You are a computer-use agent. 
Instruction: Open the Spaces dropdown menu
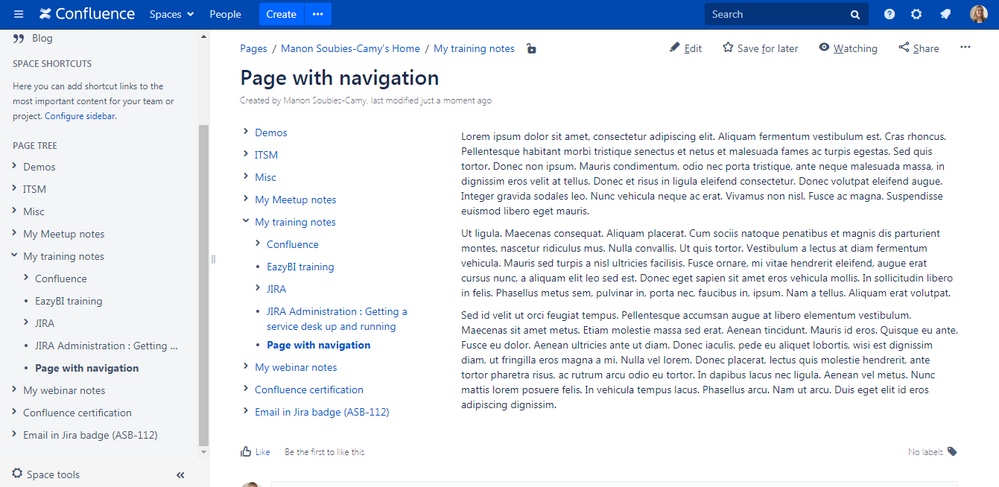(x=172, y=14)
